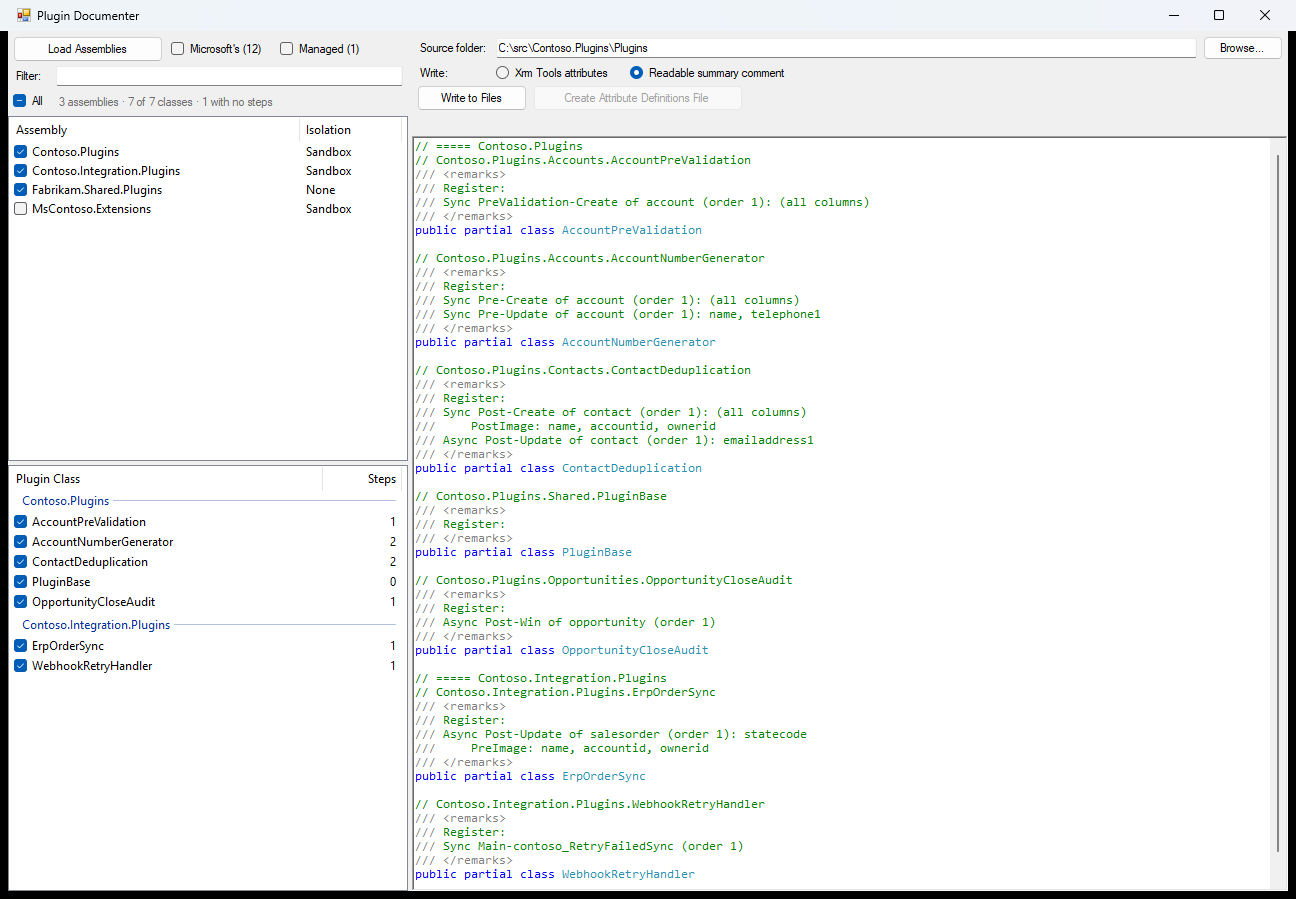Uncheck the ErpOrderSync class checkbox
Viewport: 1296px width, 899px height.
[x=20, y=646]
